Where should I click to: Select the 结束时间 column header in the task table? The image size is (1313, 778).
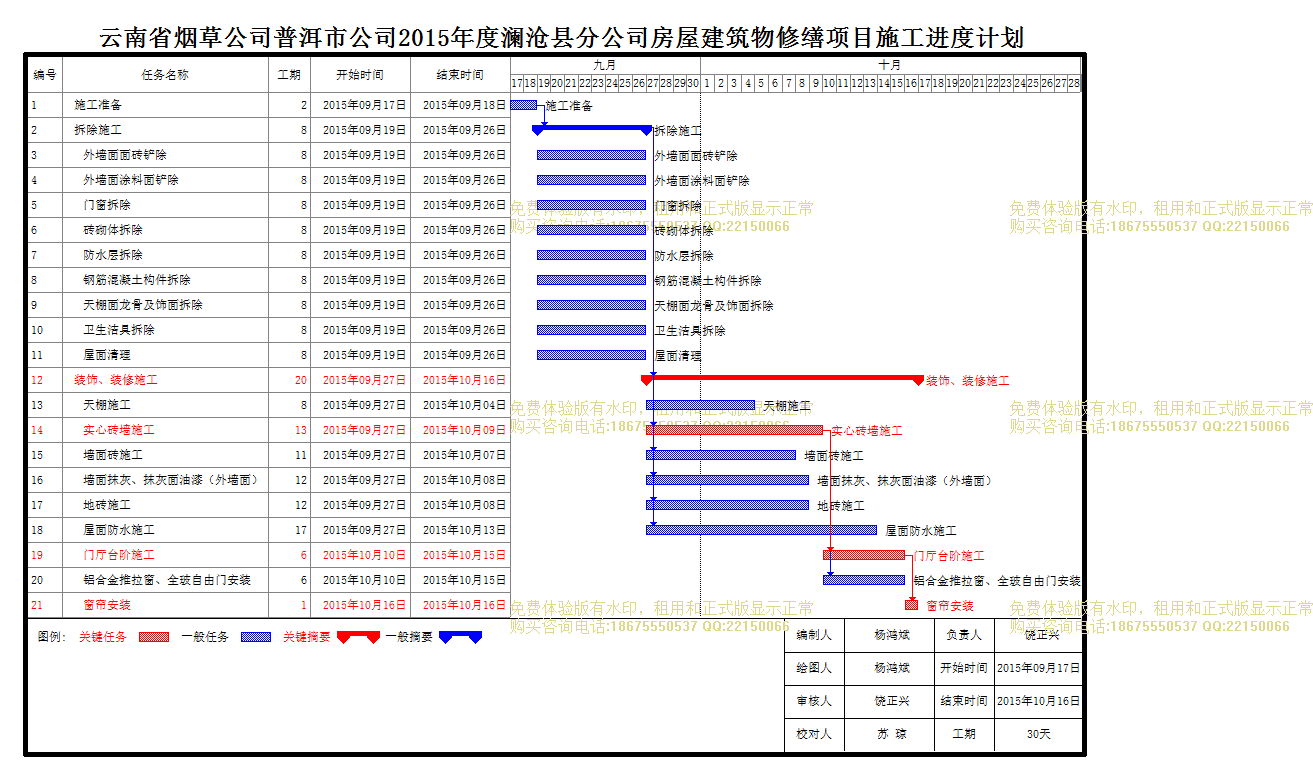tap(460, 75)
